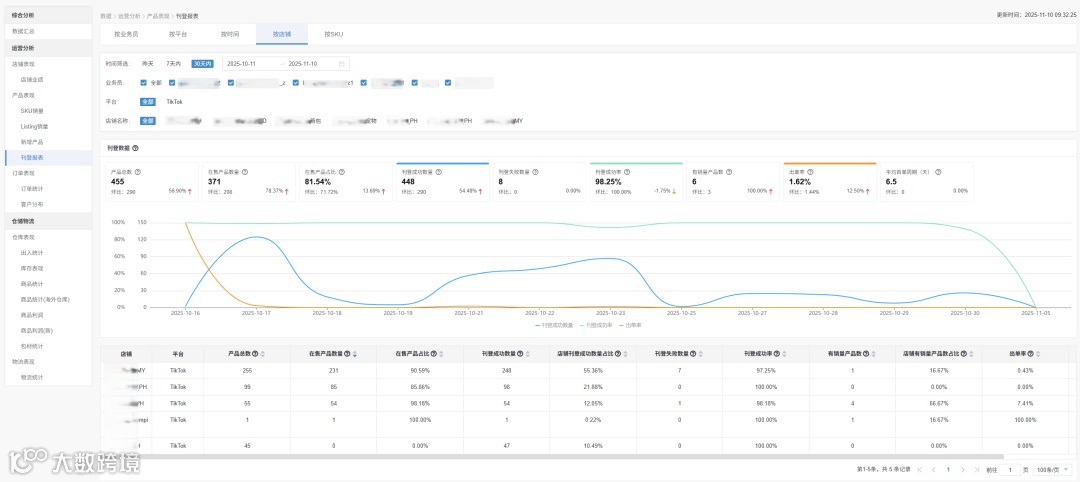The height and width of the screenshot is (482, 1080).
Task: Sort table by 在售产品数量 column arrows
Action: pyautogui.click(x=355, y=353)
